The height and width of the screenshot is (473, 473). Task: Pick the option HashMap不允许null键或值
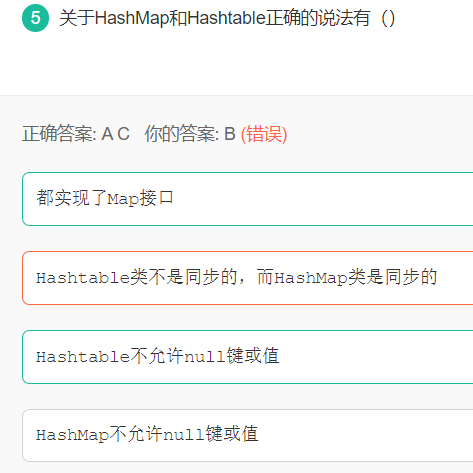(x=247, y=435)
